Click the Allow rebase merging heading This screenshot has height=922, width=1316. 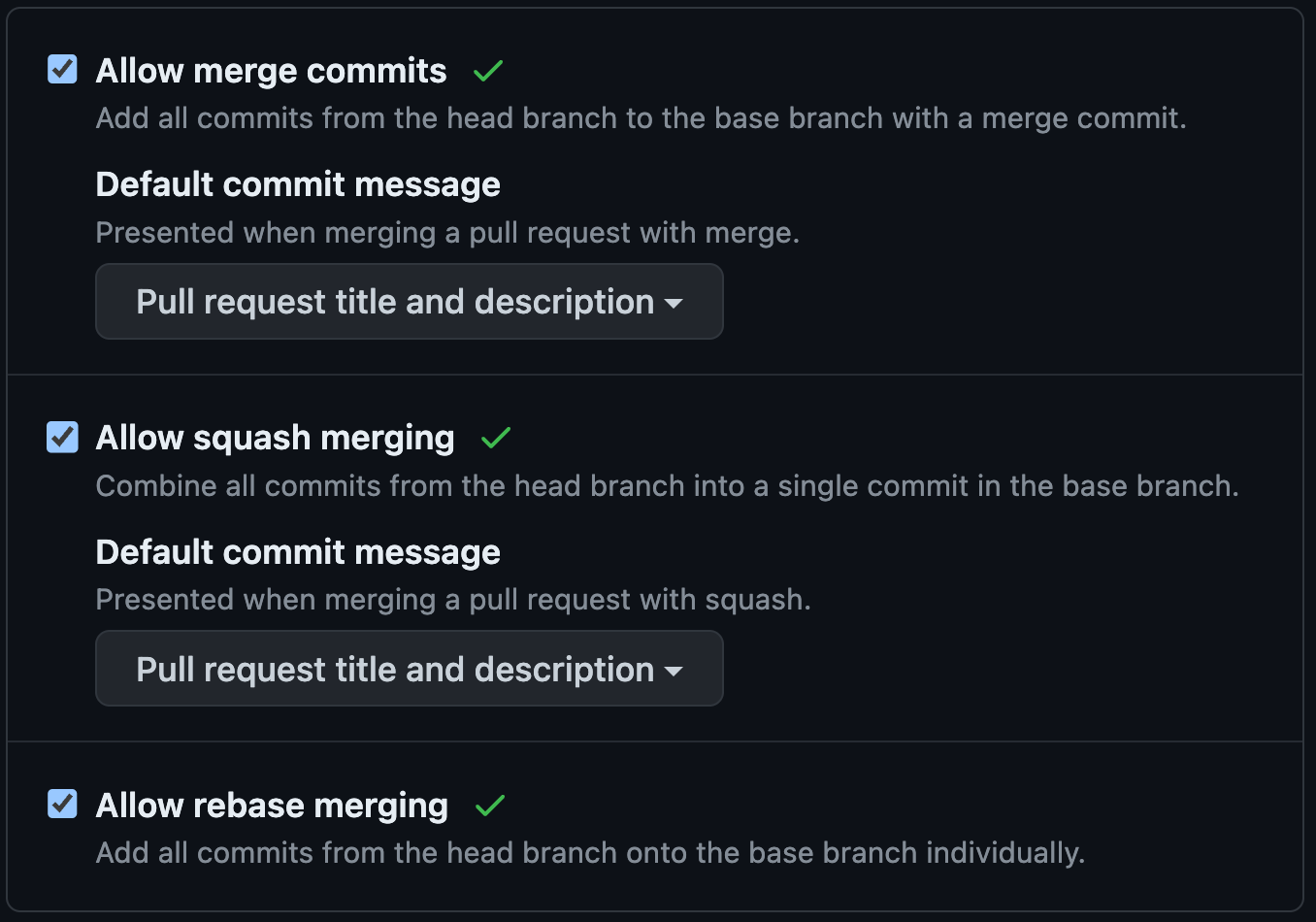pyautogui.click(x=272, y=806)
